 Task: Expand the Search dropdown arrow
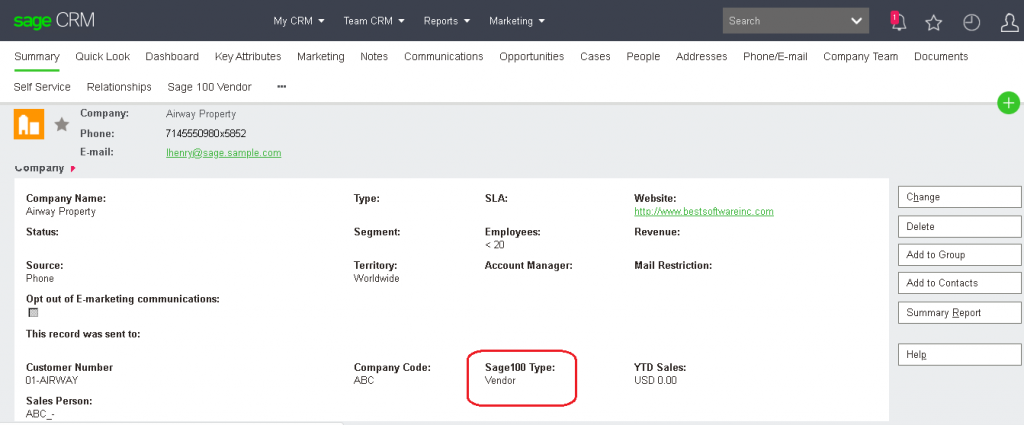coord(857,21)
